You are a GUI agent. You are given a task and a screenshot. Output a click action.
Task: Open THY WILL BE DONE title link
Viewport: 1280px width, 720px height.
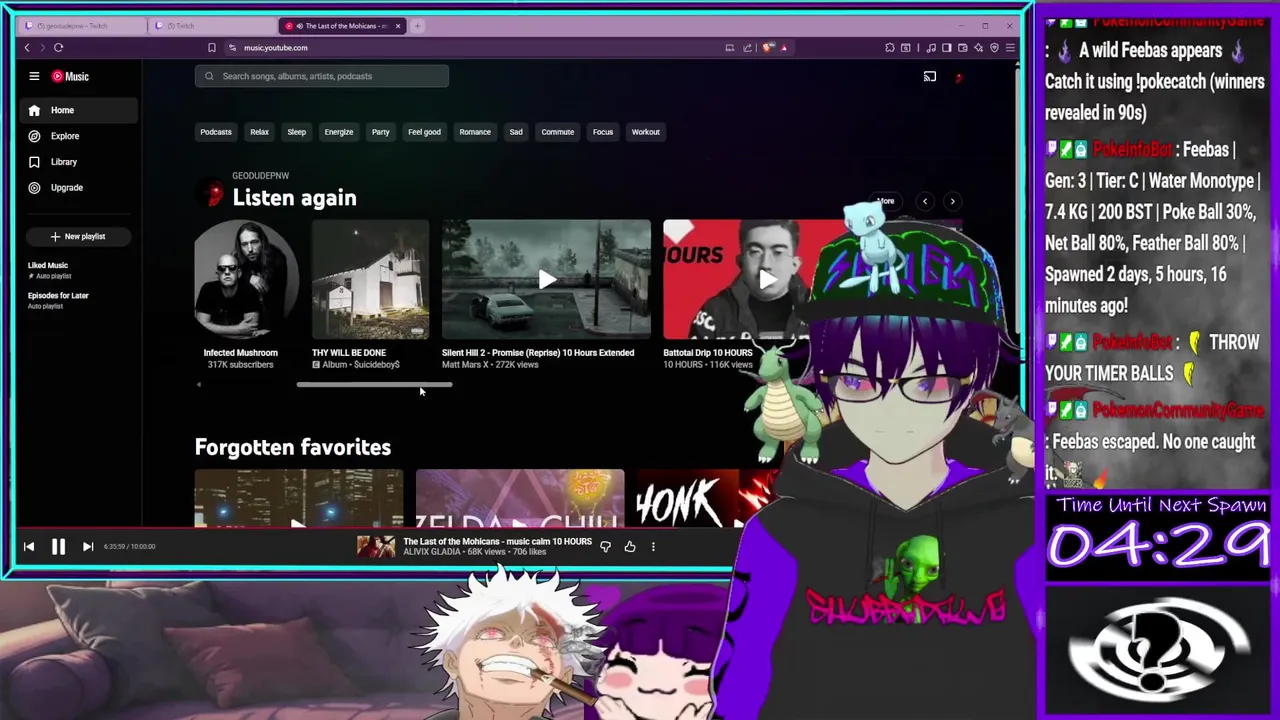[349, 353]
